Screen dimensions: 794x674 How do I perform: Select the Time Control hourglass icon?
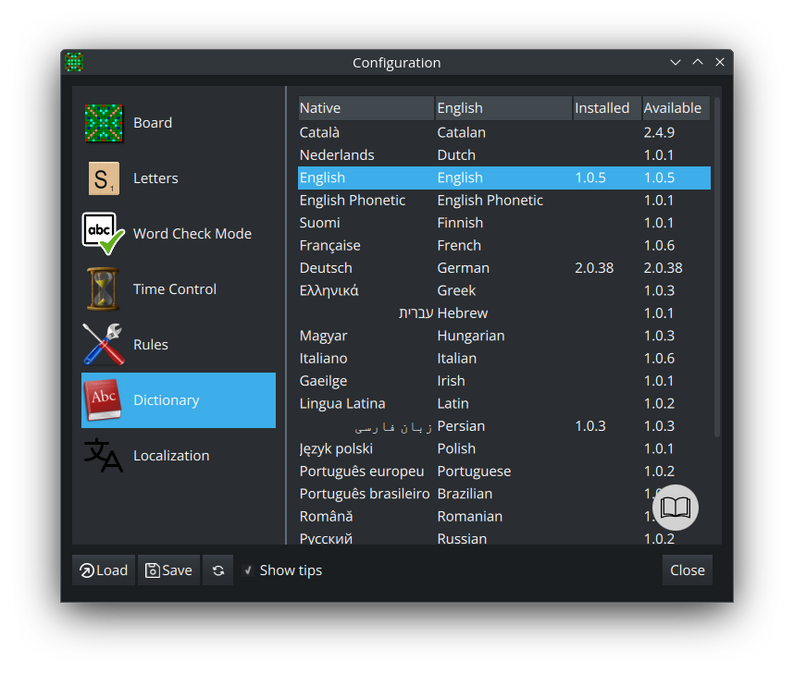(x=103, y=289)
